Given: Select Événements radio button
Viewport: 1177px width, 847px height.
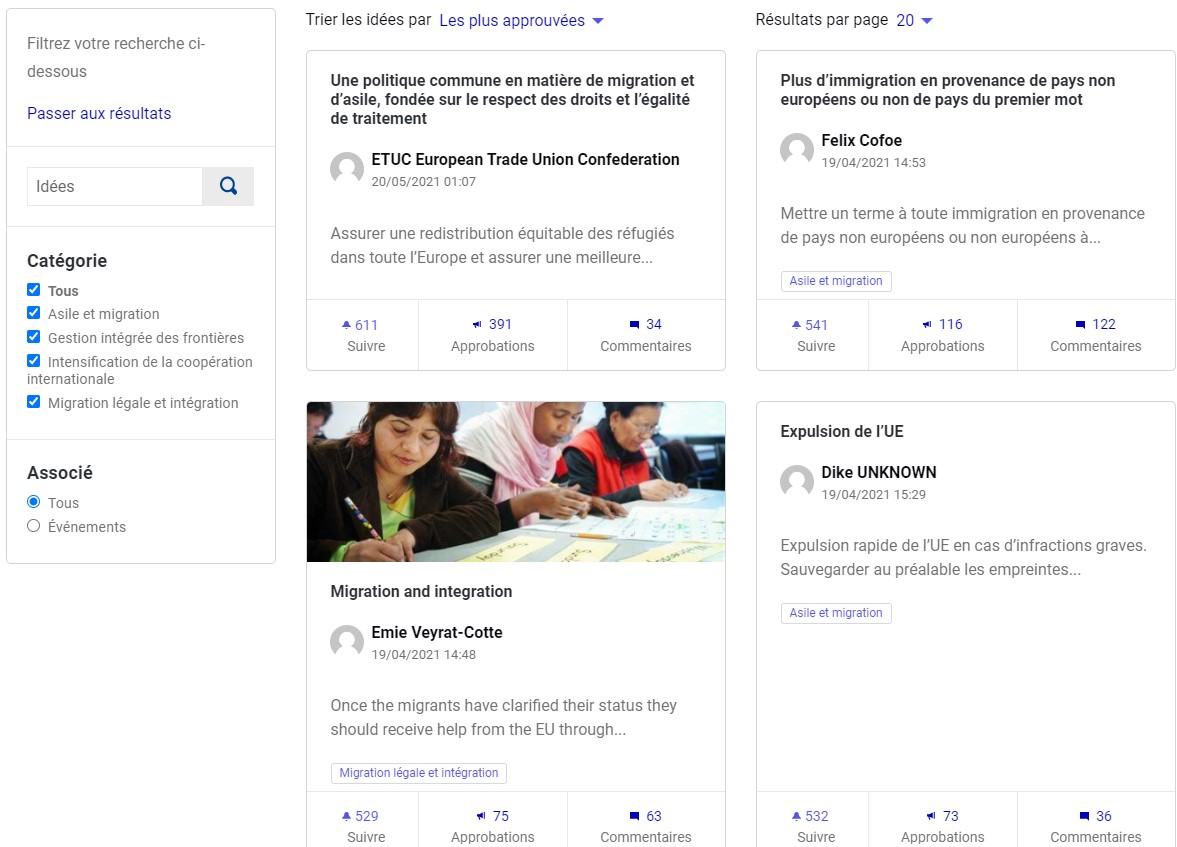Looking at the screenshot, I should 34,526.
